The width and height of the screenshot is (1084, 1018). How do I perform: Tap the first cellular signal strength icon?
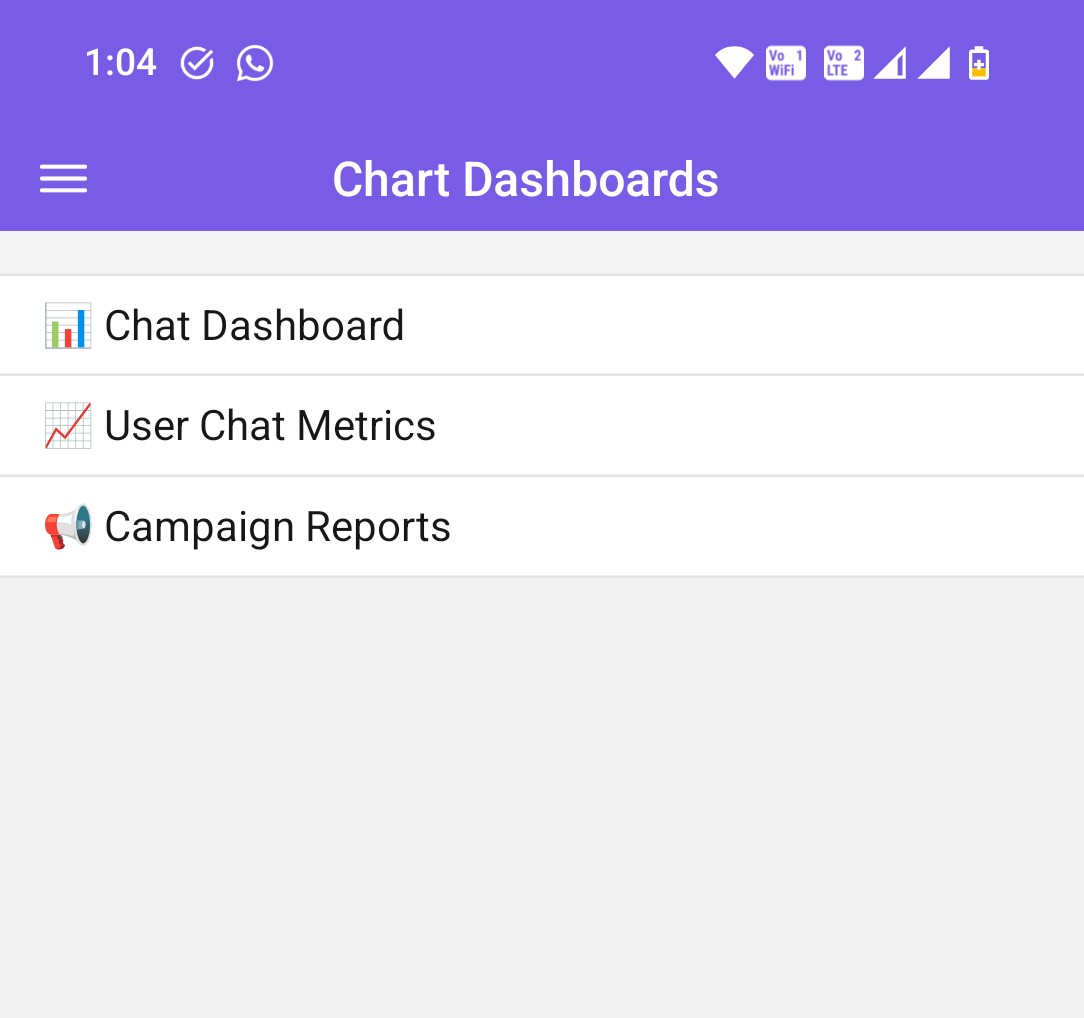891,62
